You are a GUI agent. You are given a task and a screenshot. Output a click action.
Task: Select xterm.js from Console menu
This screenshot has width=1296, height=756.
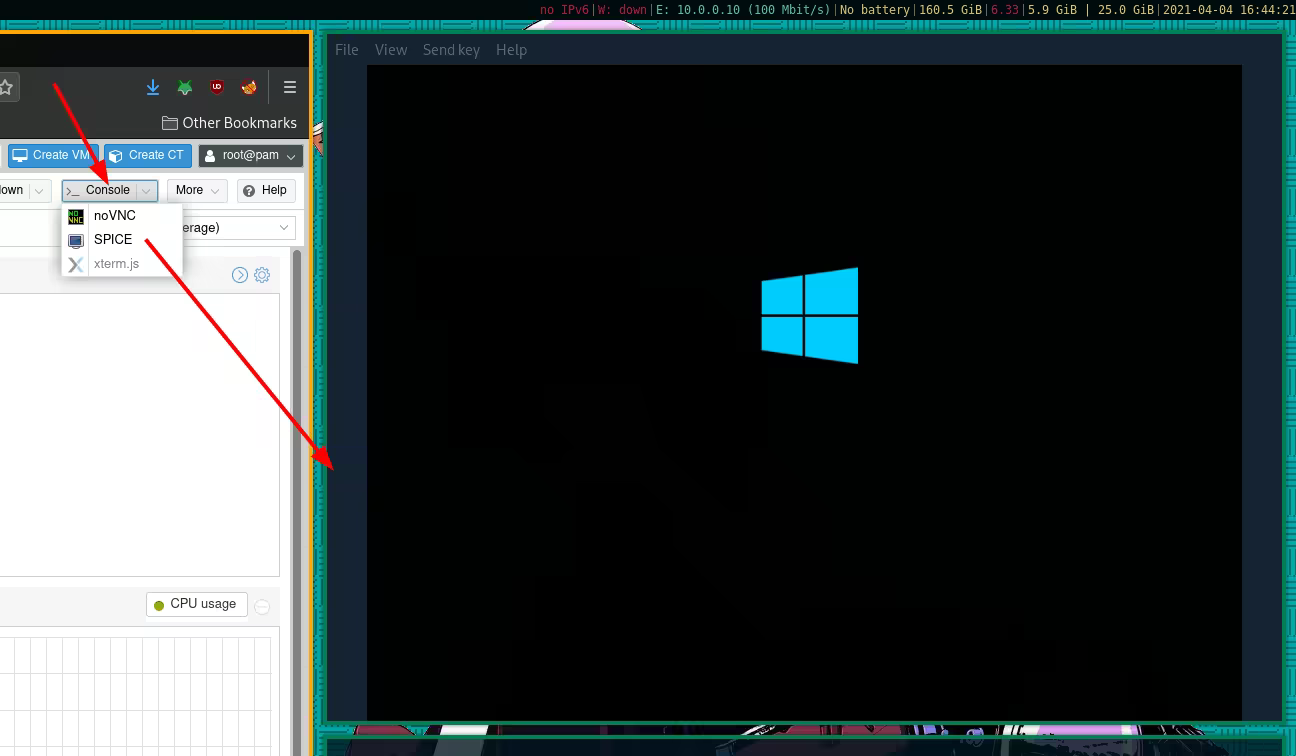click(x=121, y=264)
